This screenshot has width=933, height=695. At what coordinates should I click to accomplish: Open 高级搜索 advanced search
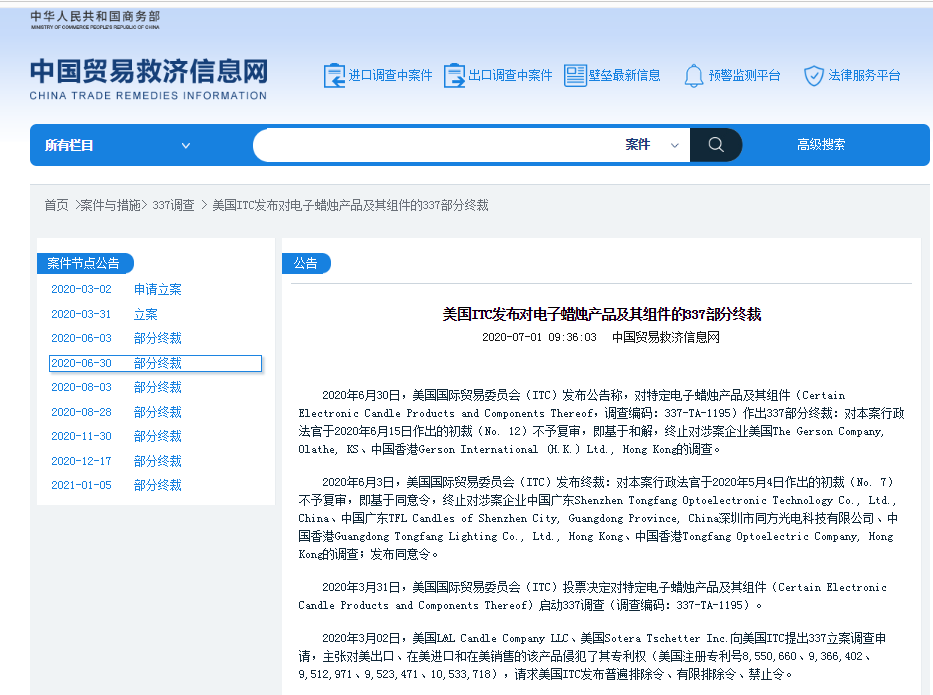821,145
